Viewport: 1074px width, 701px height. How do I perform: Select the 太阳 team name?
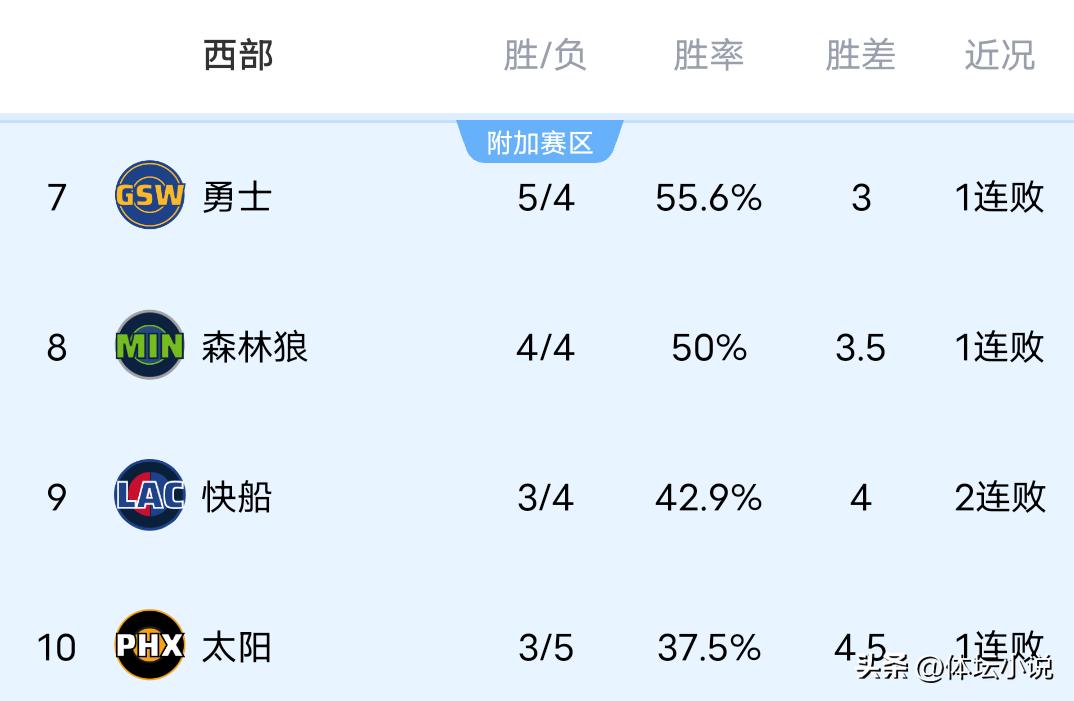click(237, 647)
